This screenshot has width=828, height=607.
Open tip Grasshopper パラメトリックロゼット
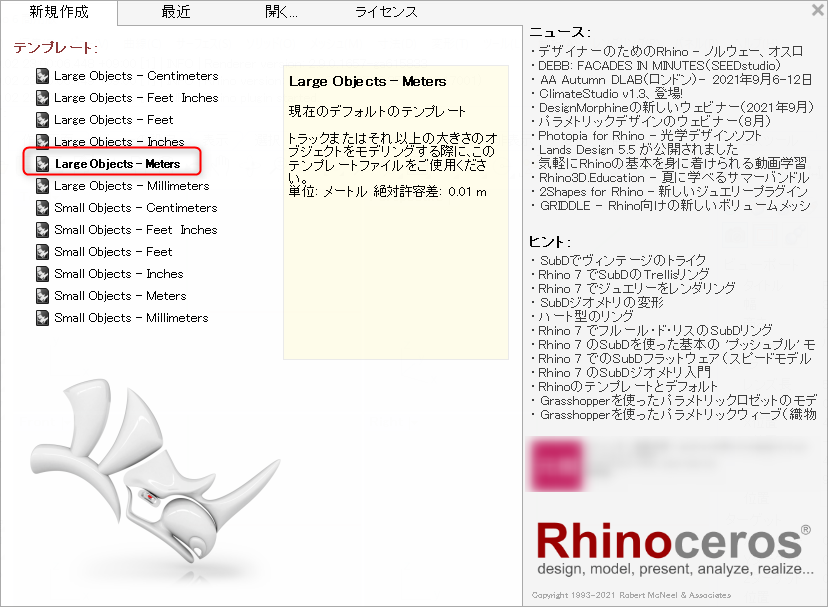coord(679,400)
